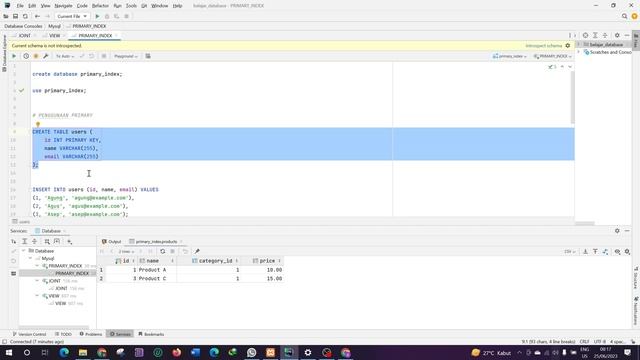
Task: Open query history clock icon
Action: (x=26, y=56)
